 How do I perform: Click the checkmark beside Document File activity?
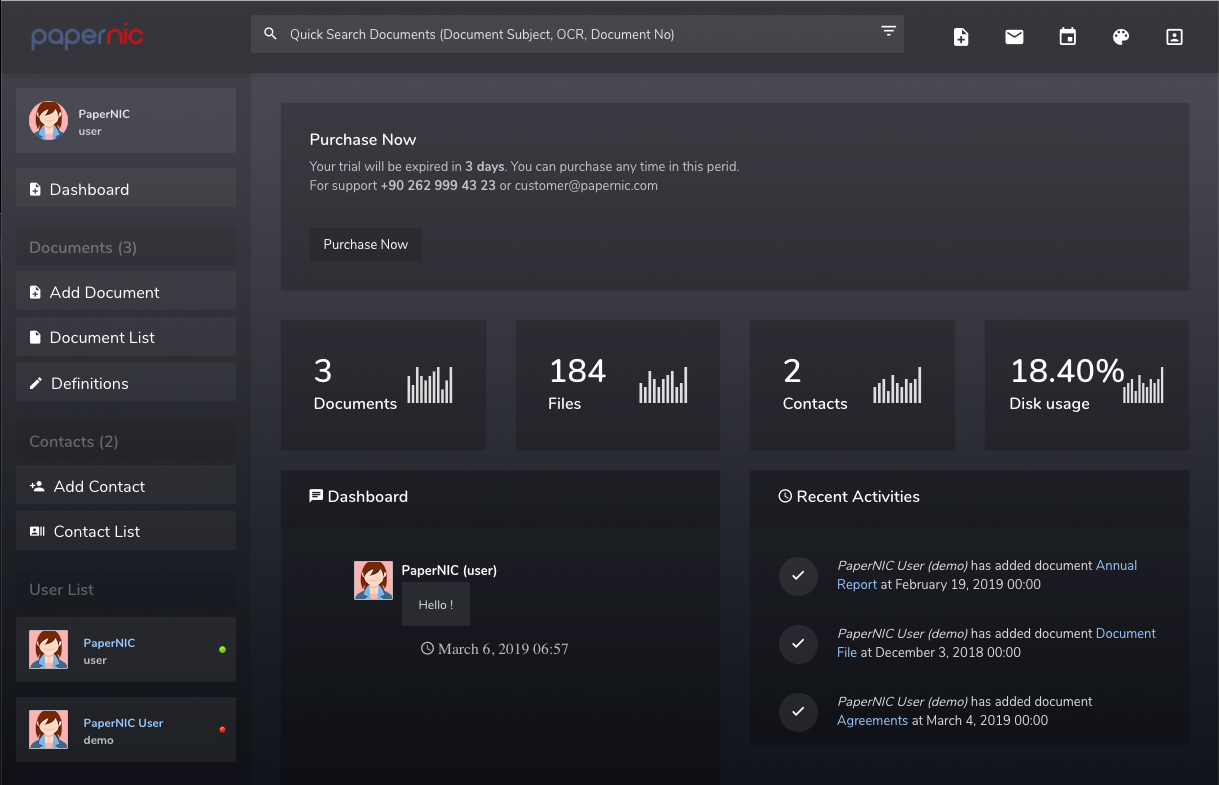click(798, 643)
